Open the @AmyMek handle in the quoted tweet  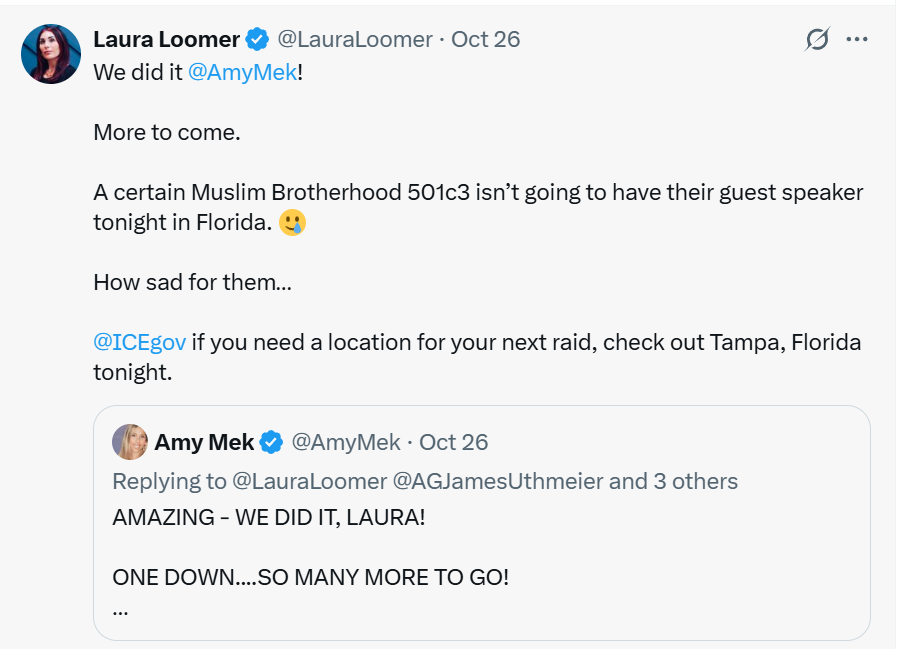click(x=344, y=441)
